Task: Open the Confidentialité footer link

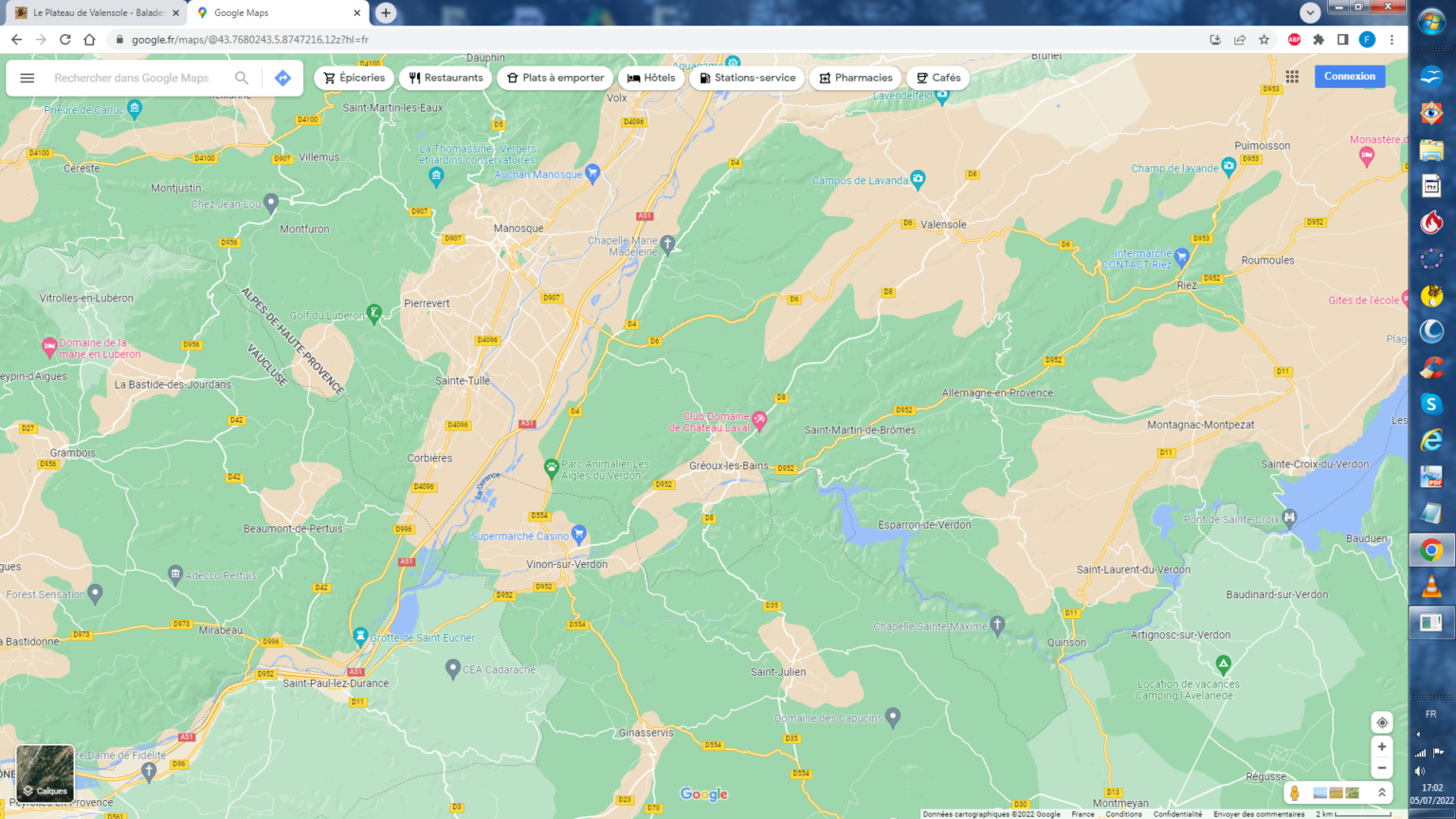Action: point(1177,814)
